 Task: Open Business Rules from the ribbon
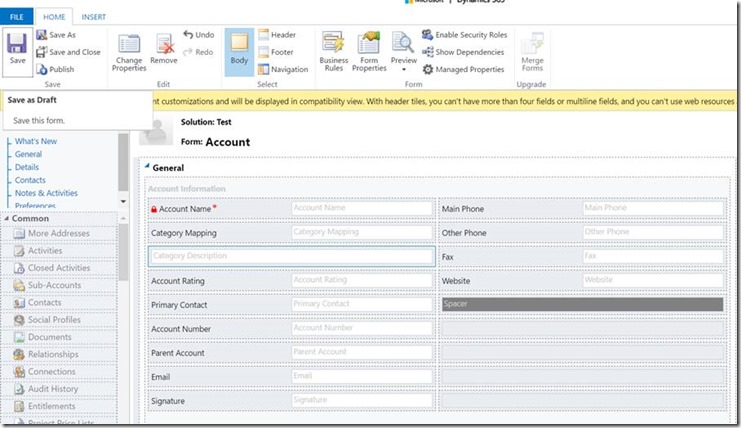pos(334,50)
